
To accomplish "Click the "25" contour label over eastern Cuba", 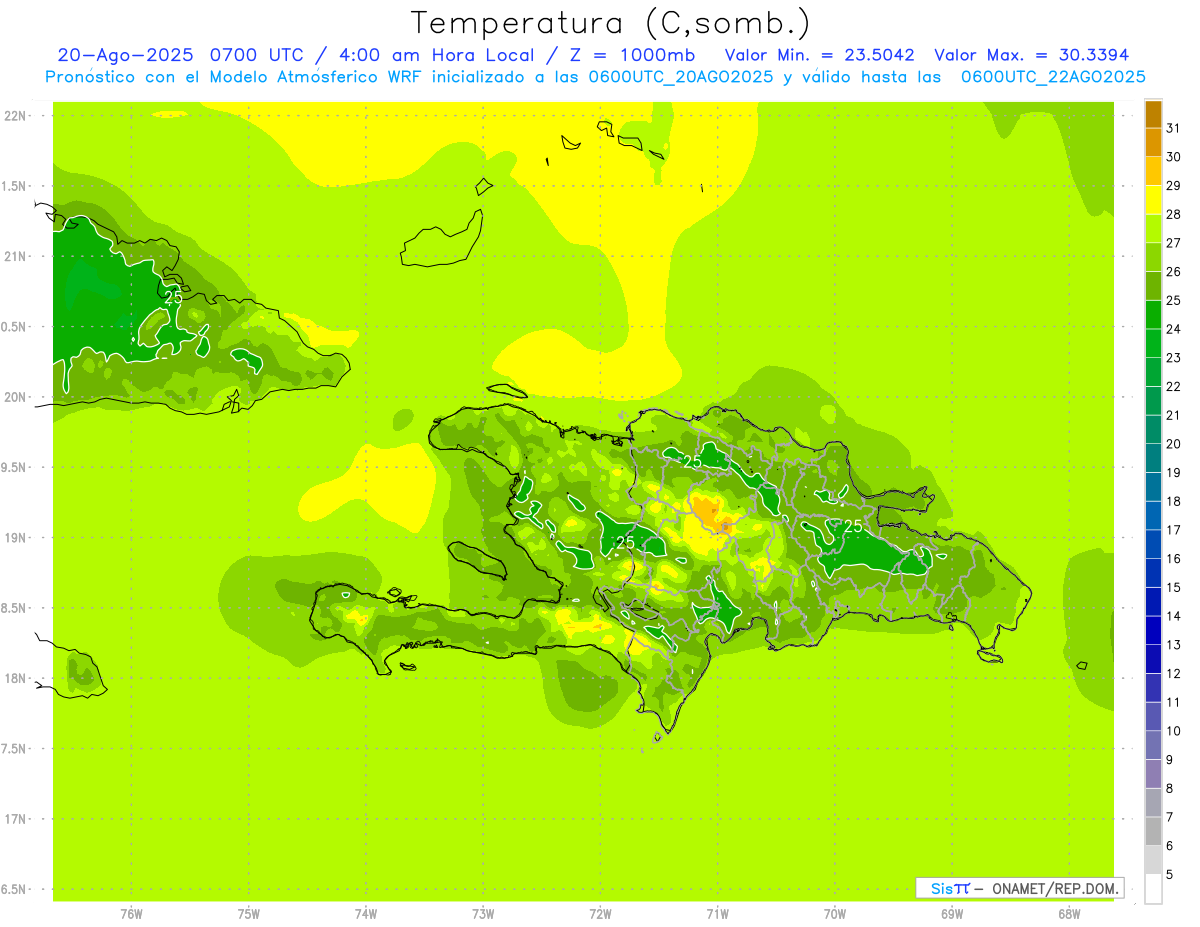I will point(174,297).
